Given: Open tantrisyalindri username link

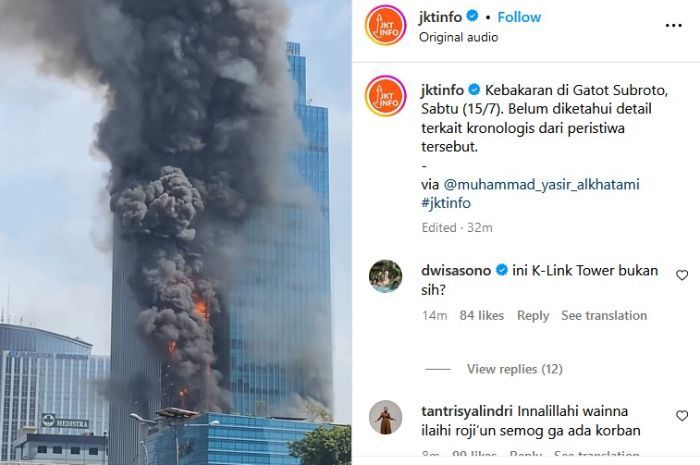Looking at the screenshot, I should tap(467, 411).
